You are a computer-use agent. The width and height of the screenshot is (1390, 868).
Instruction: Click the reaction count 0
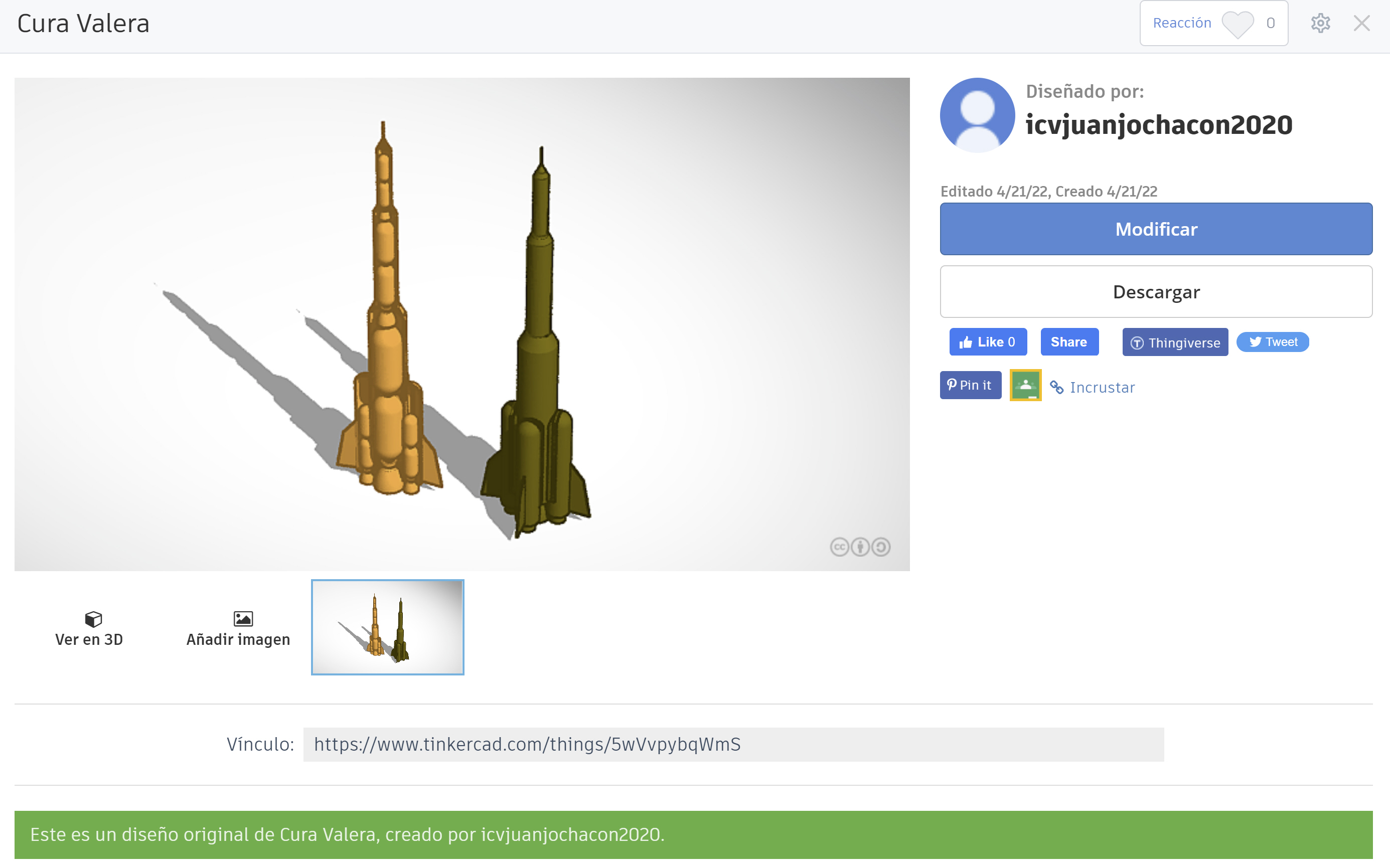pos(1270,23)
